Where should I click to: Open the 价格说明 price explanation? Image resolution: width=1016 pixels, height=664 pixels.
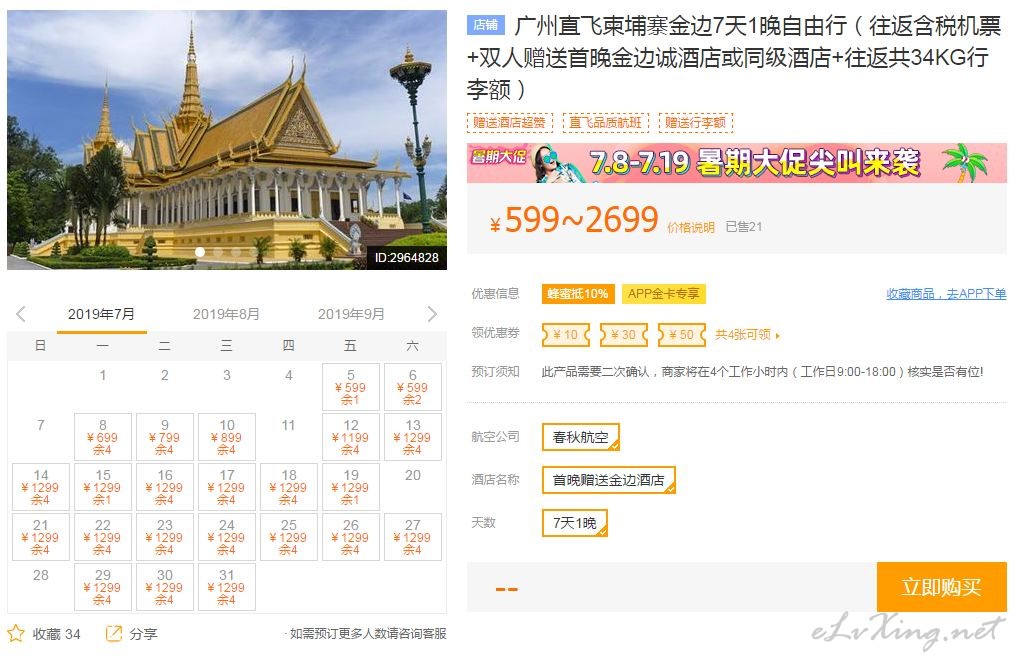[x=691, y=227]
